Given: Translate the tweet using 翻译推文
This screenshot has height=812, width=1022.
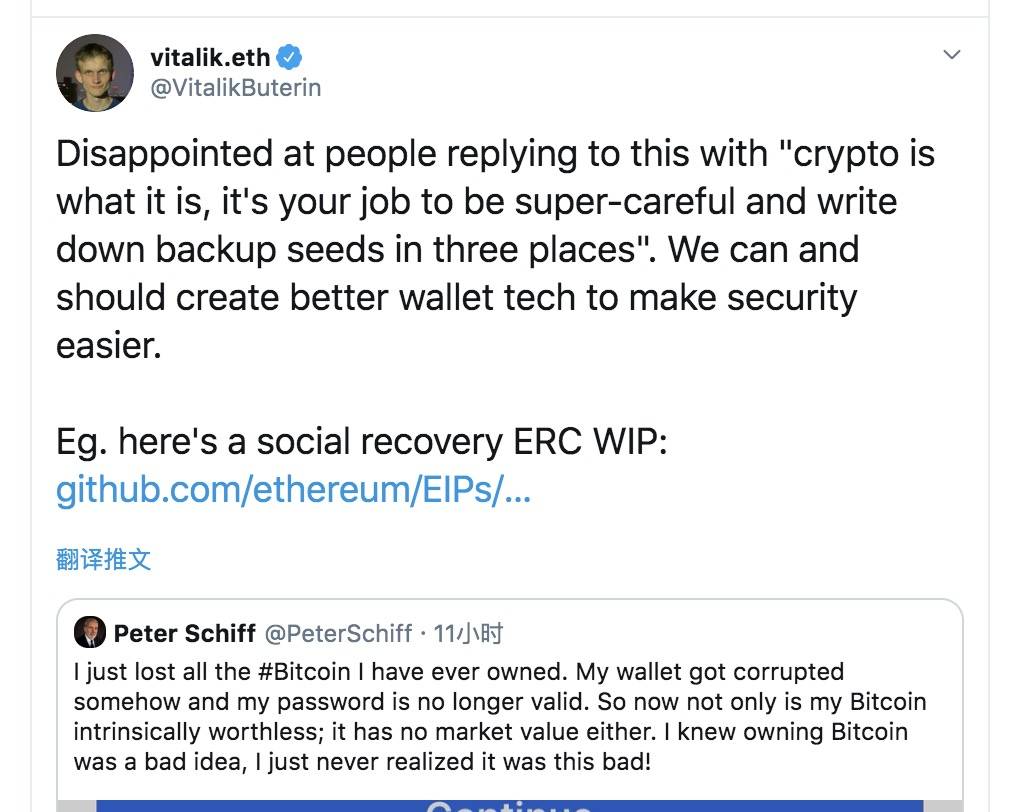Looking at the screenshot, I should pyautogui.click(x=102, y=559).
